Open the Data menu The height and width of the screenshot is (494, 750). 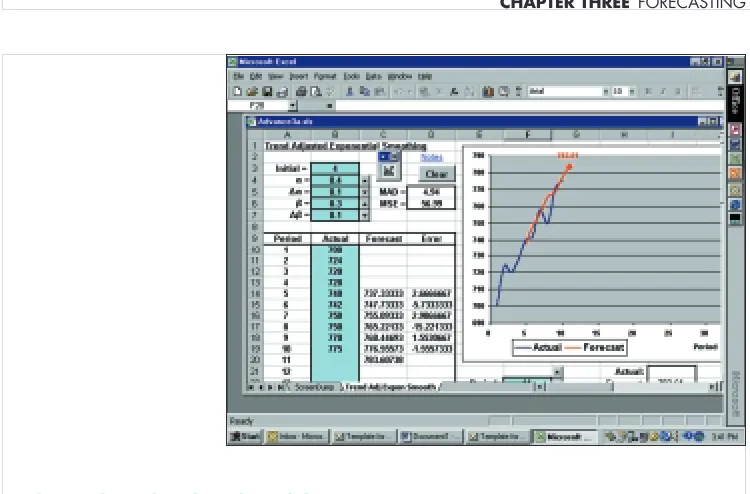(x=374, y=76)
